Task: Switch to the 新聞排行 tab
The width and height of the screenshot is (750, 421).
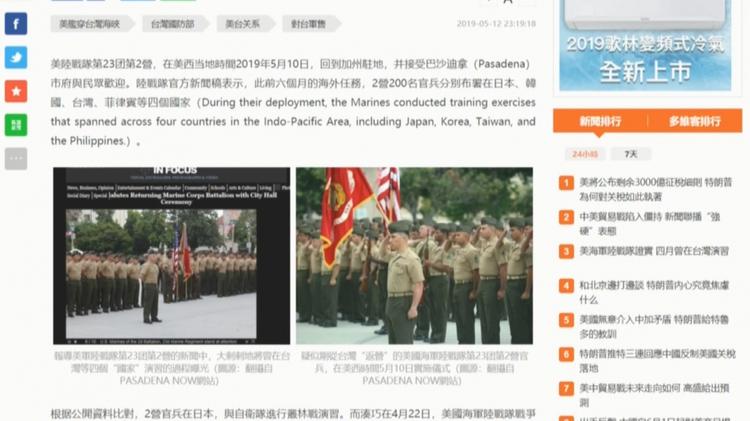Action: 600,121
